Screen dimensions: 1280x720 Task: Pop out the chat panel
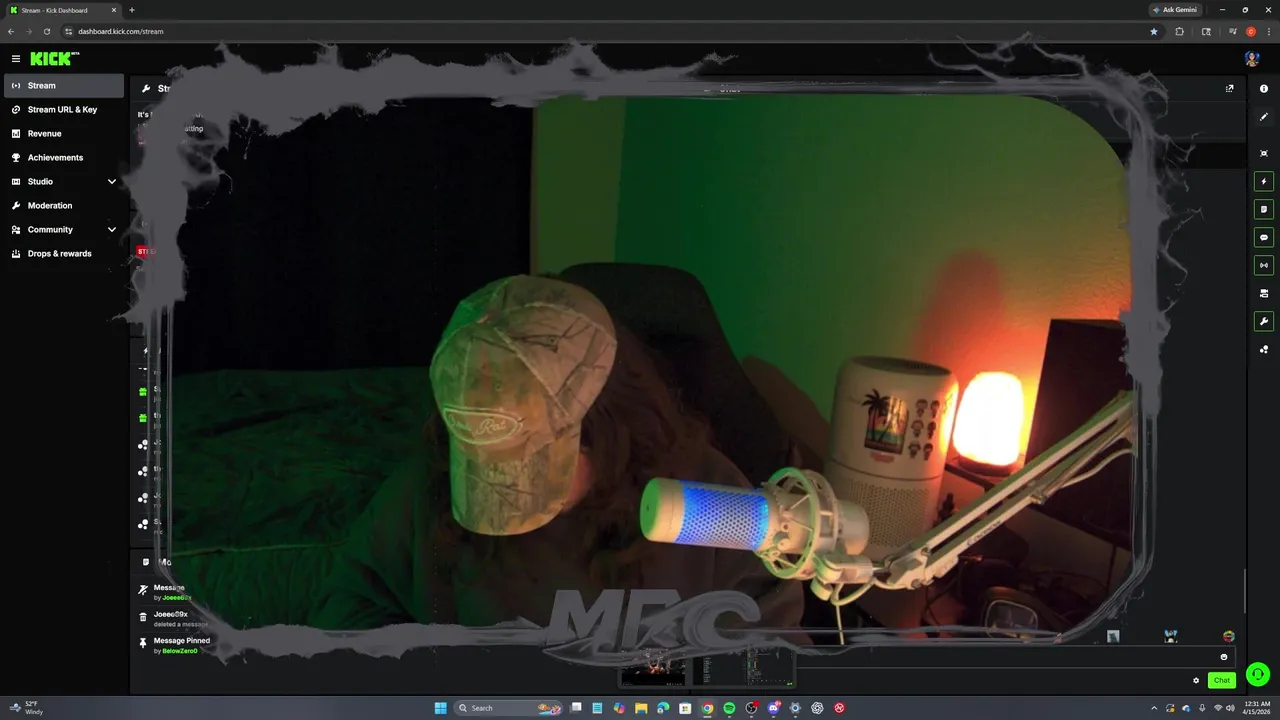tap(1229, 88)
